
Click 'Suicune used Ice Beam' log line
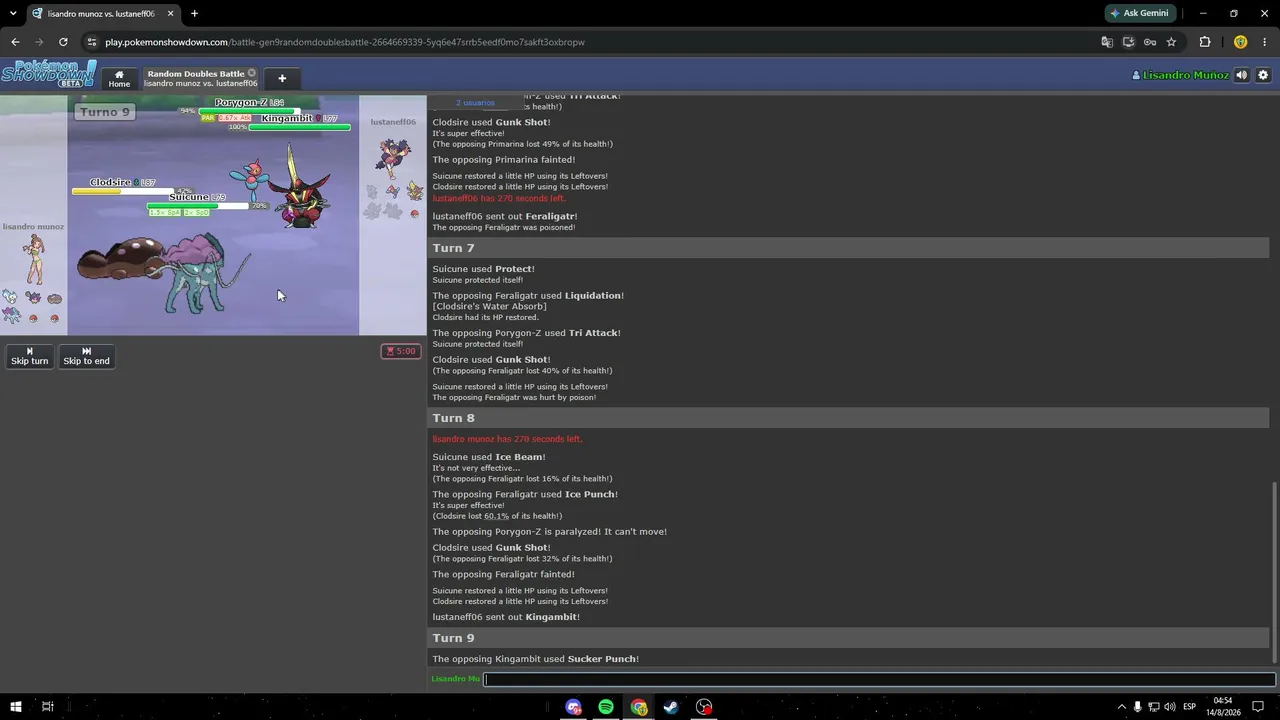[489, 457]
